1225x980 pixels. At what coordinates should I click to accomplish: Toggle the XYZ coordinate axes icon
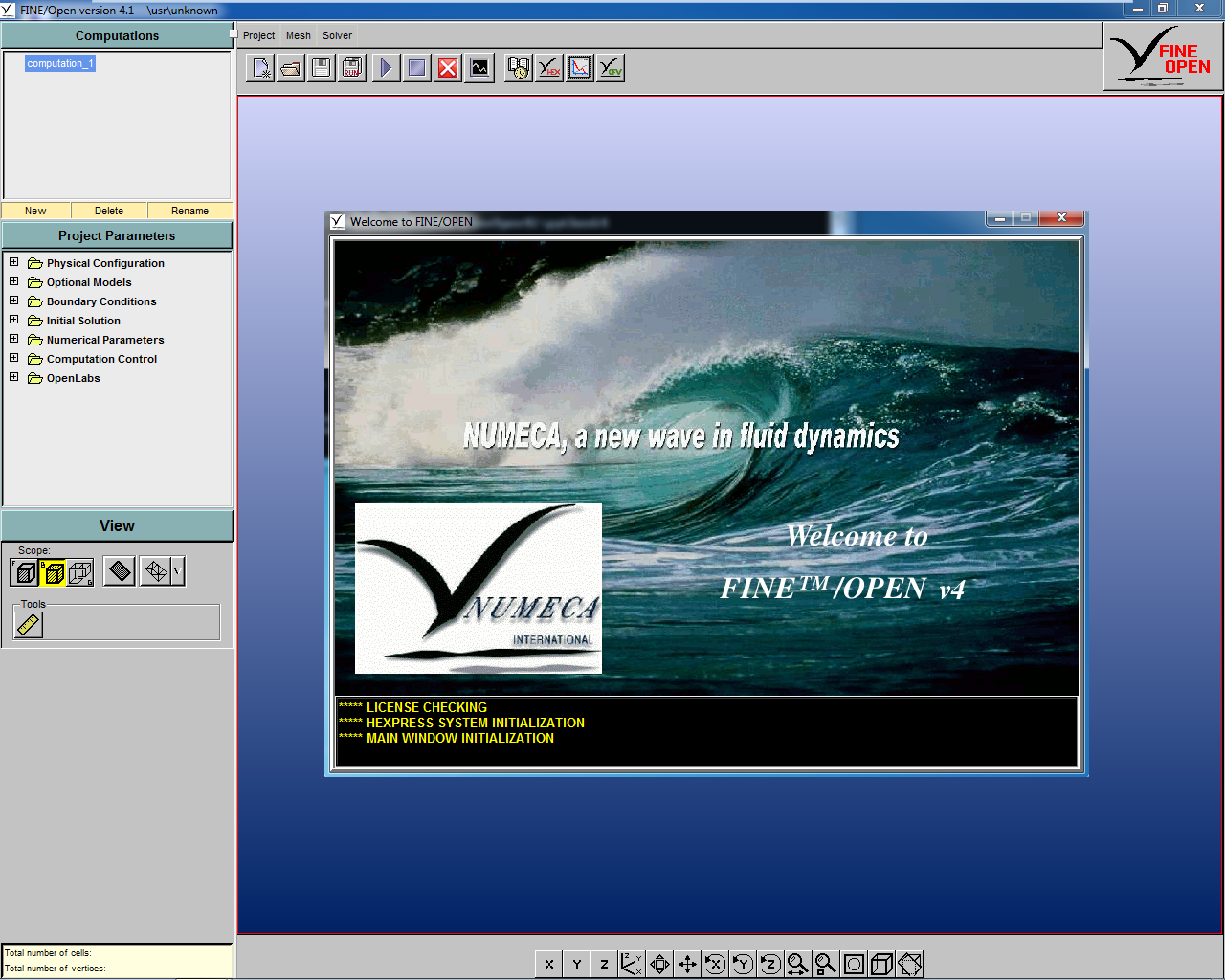(x=632, y=964)
